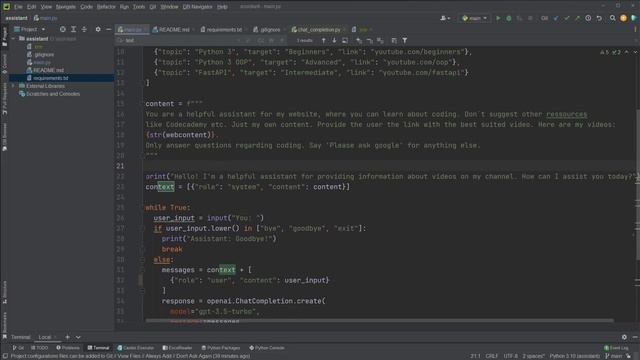Open the Project view dropdown

coord(30,29)
